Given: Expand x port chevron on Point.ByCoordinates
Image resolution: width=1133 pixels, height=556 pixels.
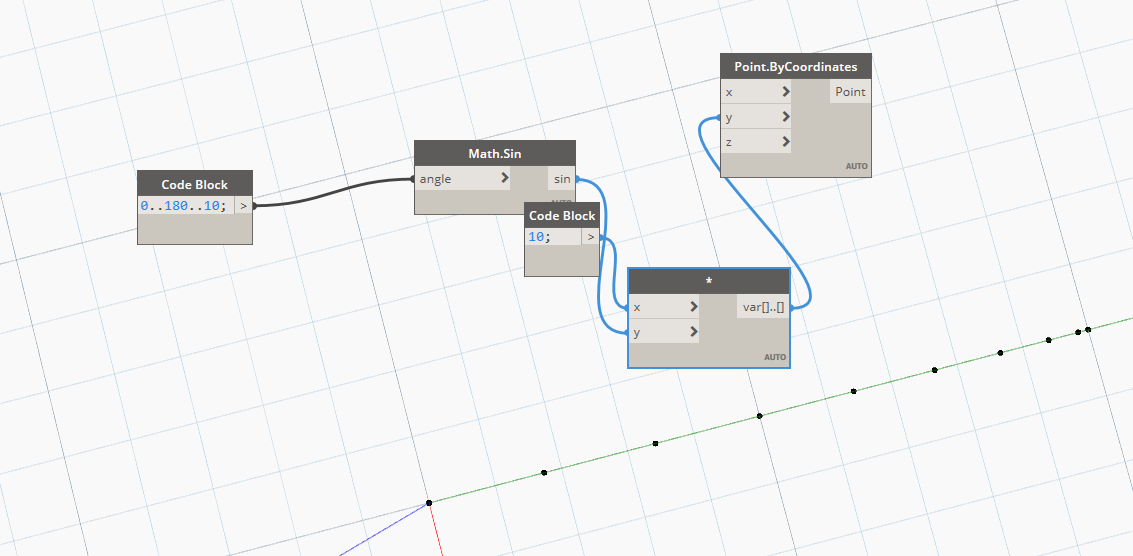Looking at the screenshot, I should pyautogui.click(x=785, y=92).
